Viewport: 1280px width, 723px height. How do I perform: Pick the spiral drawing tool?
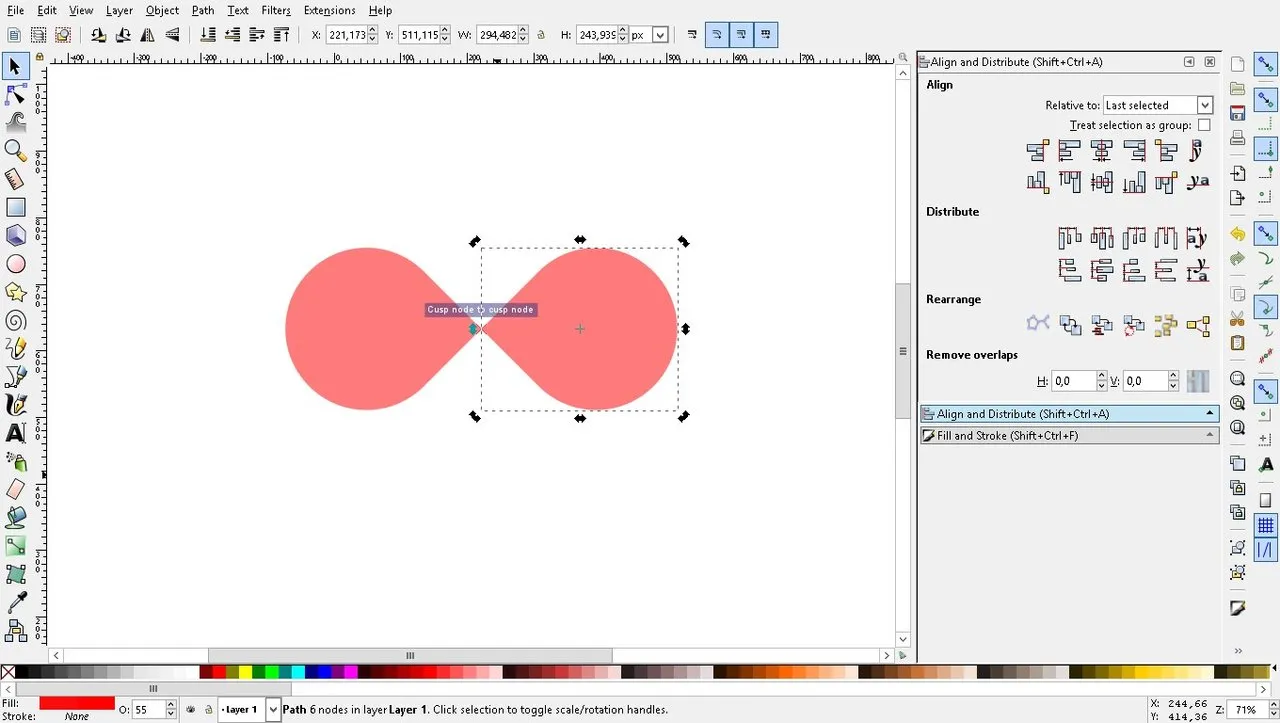16,321
